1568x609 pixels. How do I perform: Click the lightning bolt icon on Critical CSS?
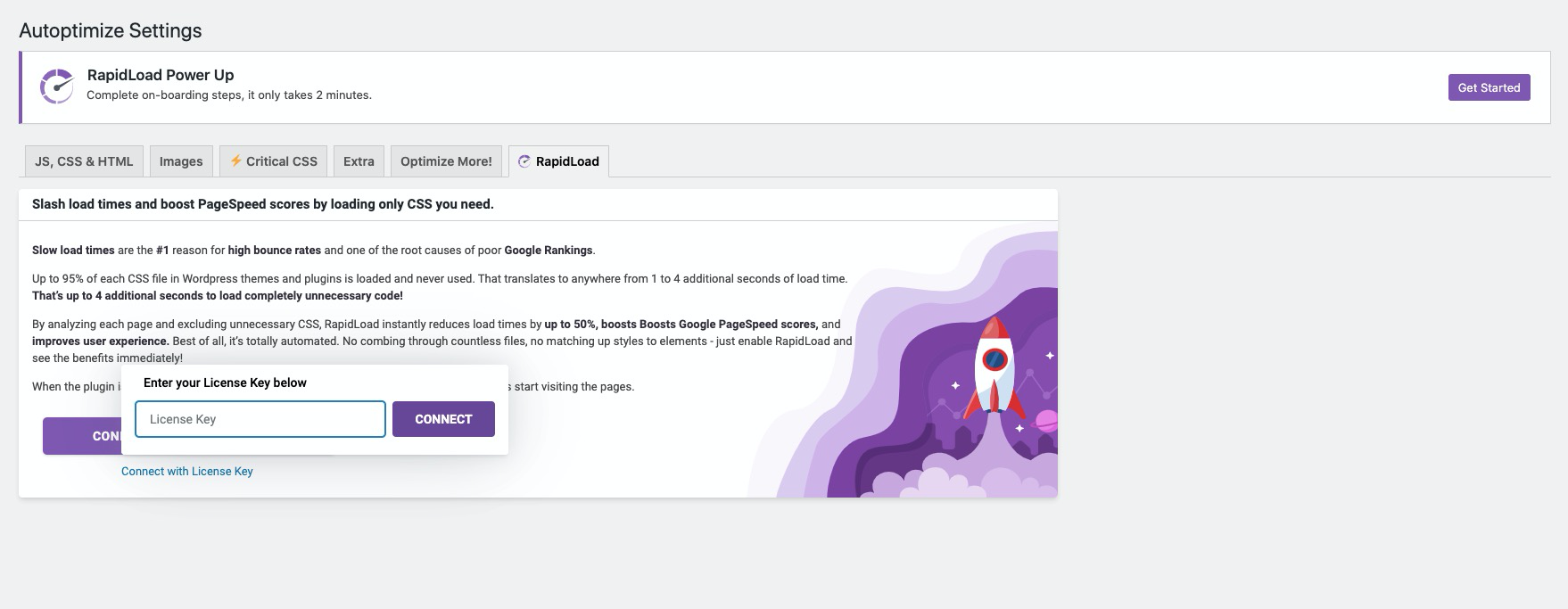235,160
